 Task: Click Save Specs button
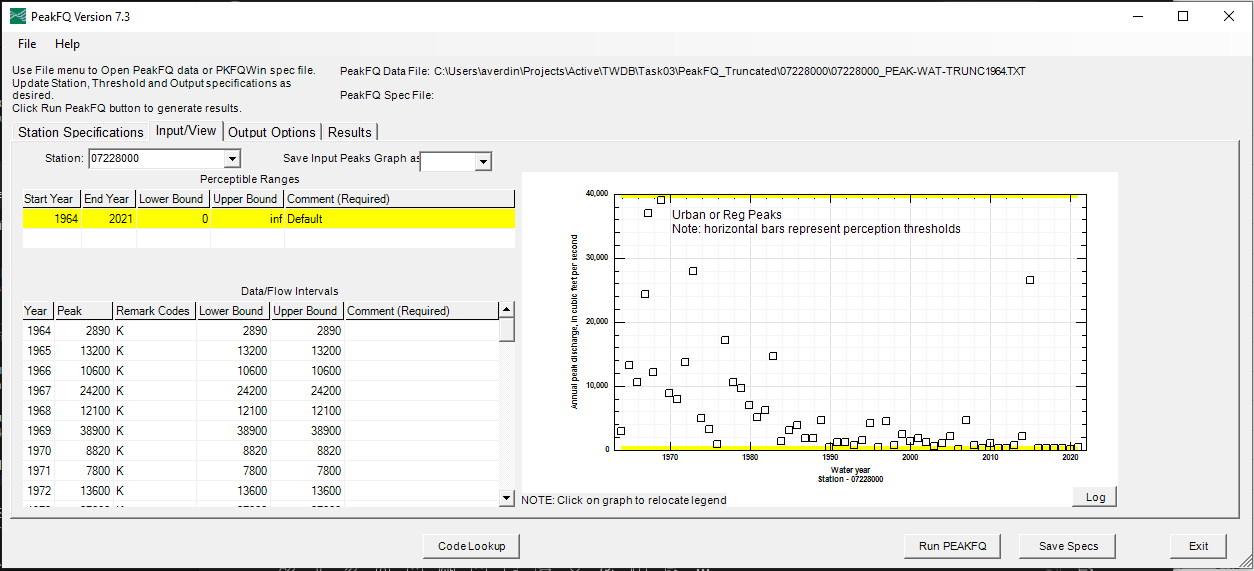point(1068,546)
